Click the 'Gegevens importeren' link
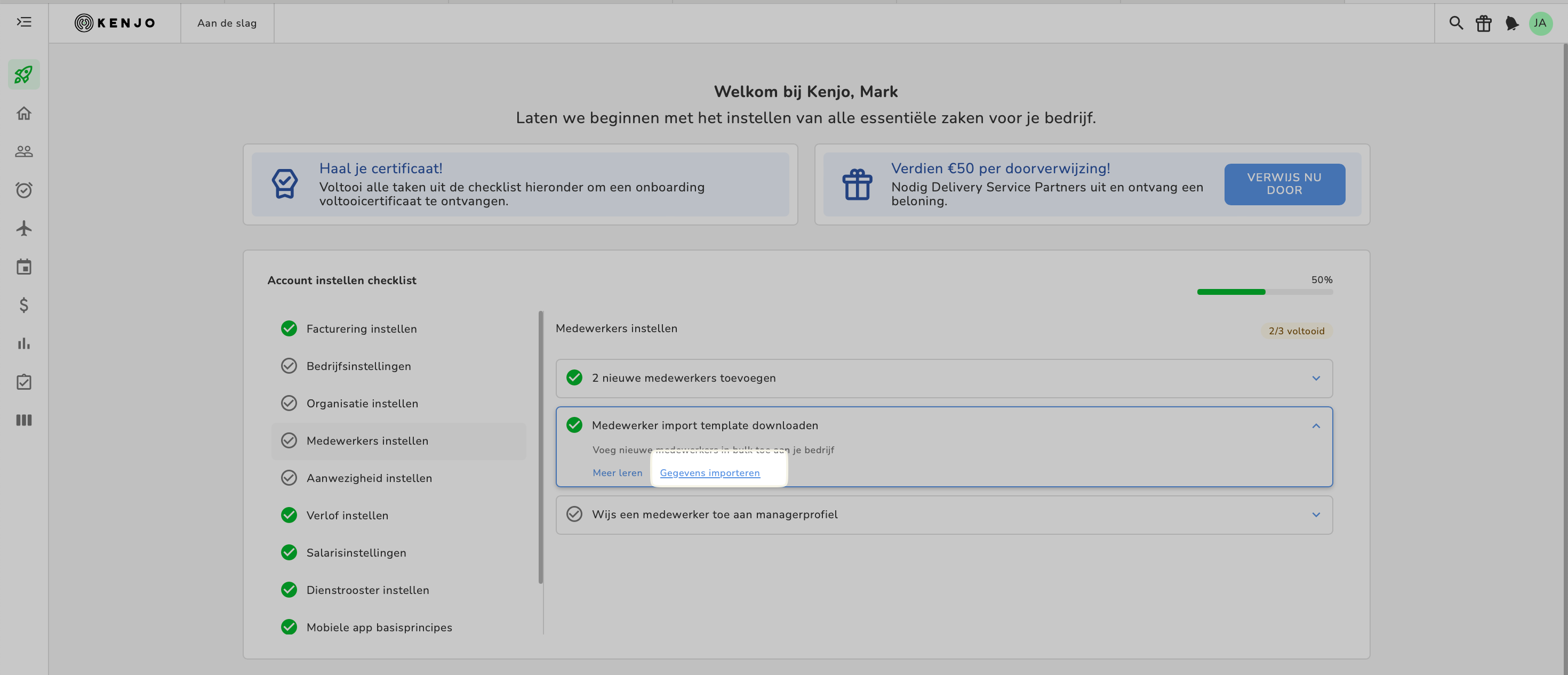Viewport: 1568px width, 675px height. [709, 473]
